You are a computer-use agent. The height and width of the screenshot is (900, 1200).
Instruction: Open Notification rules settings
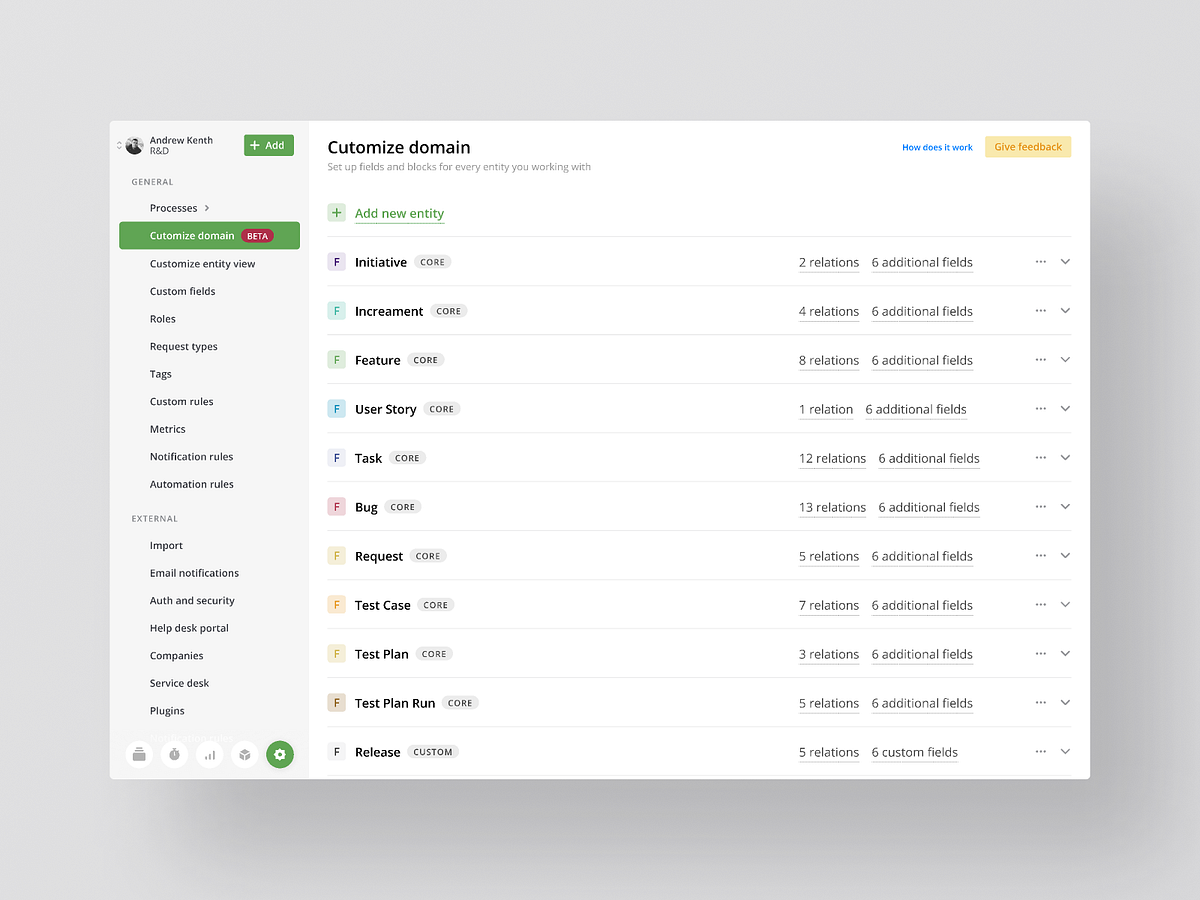pos(191,456)
